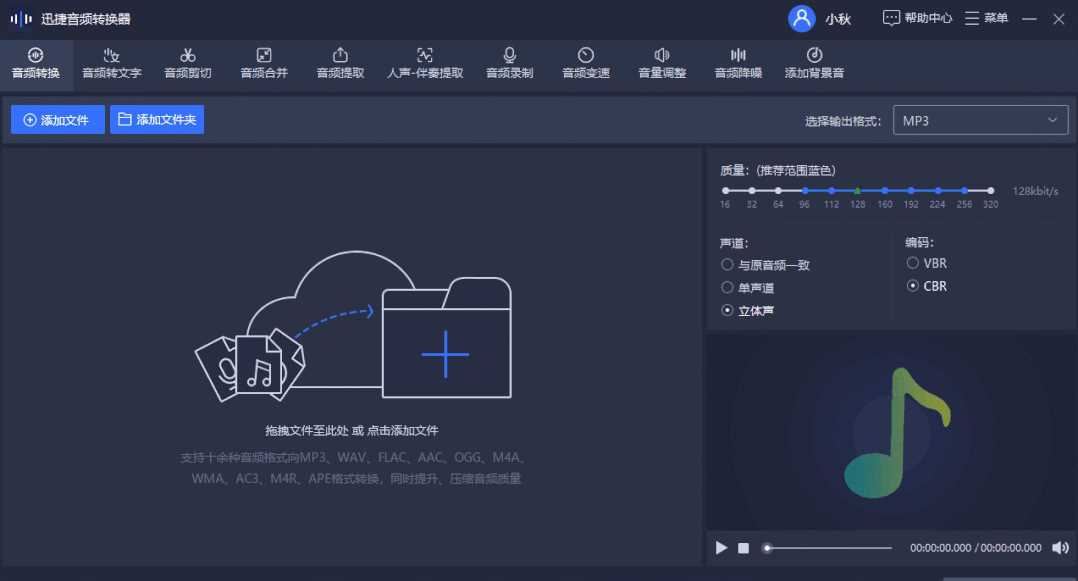Select 与原音频一致 channel option
The image size is (1078, 581).
tap(727, 265)
